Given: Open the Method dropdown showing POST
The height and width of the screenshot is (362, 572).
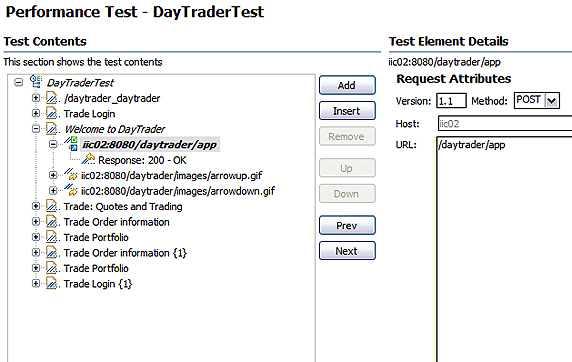Looking at the screenshot, I should point(552,101).
